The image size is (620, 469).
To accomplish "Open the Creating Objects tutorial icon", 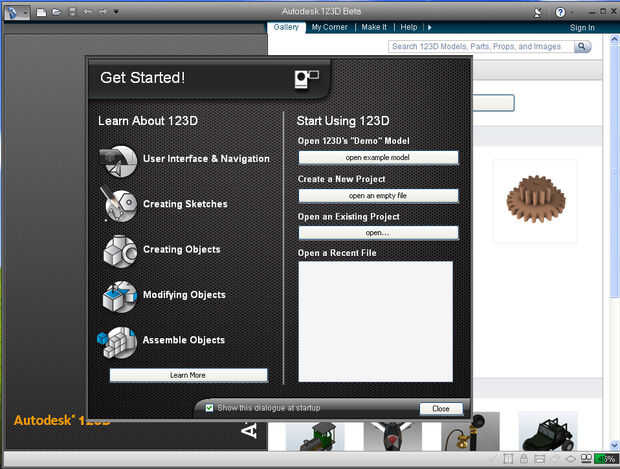I will click(120, 252).
